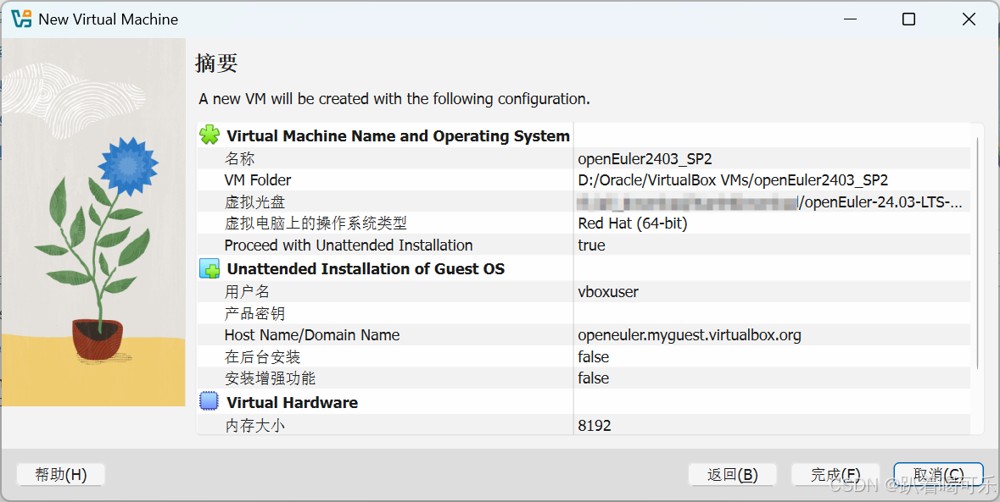Cancel the wizard with 取消(C)
This screenshot has height=502, width=1000.
click(940, 474)
